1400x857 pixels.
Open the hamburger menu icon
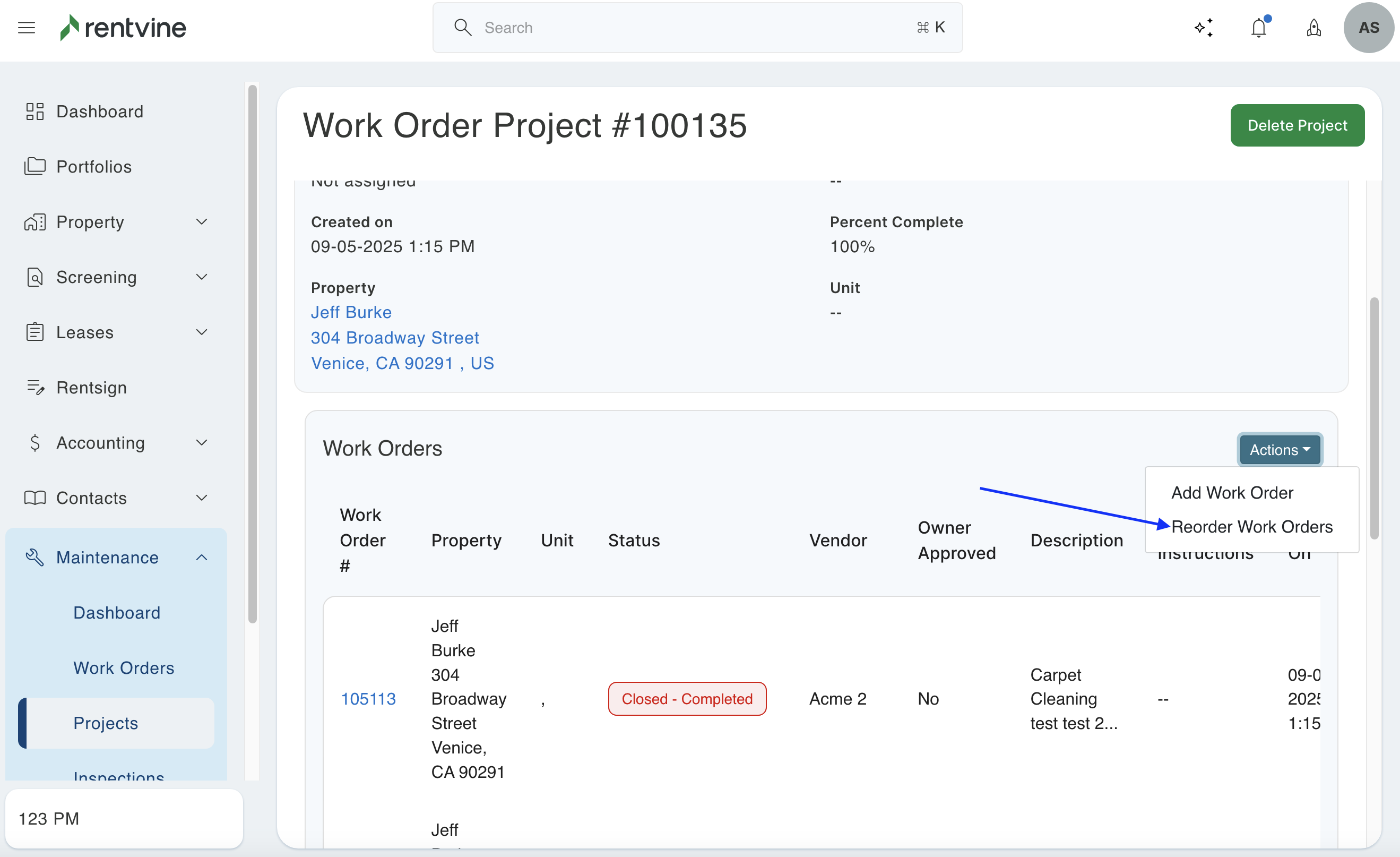click(x=26, y=27)
